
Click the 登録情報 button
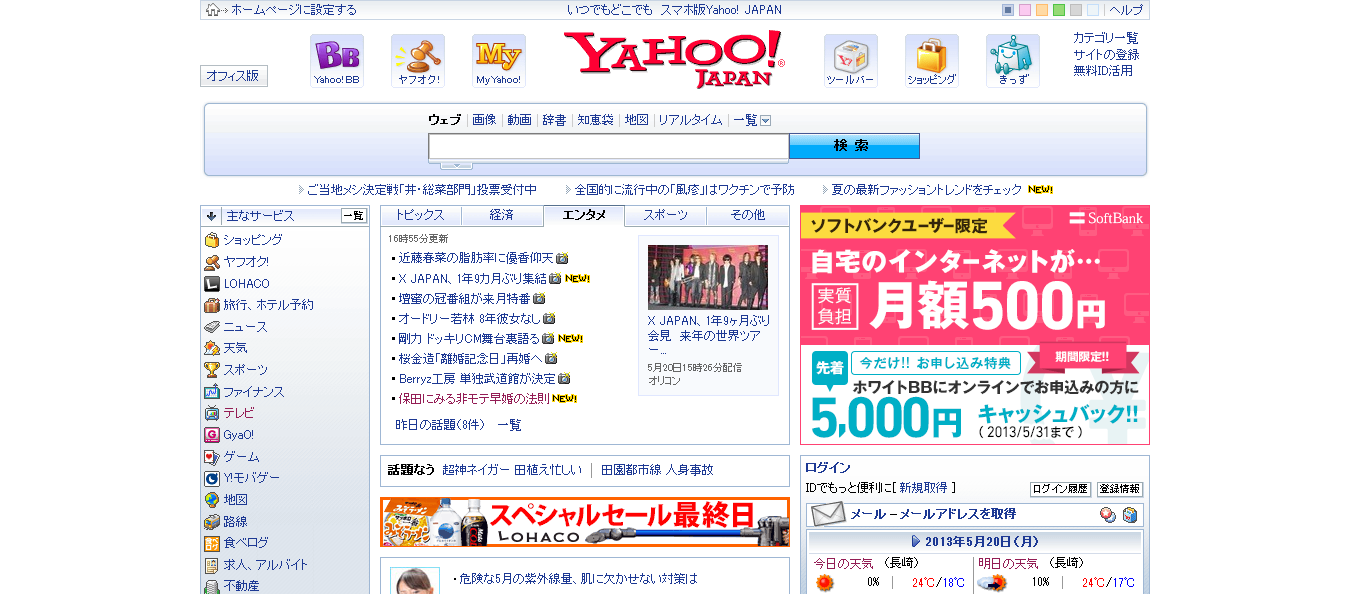(x=1120, y=489)
